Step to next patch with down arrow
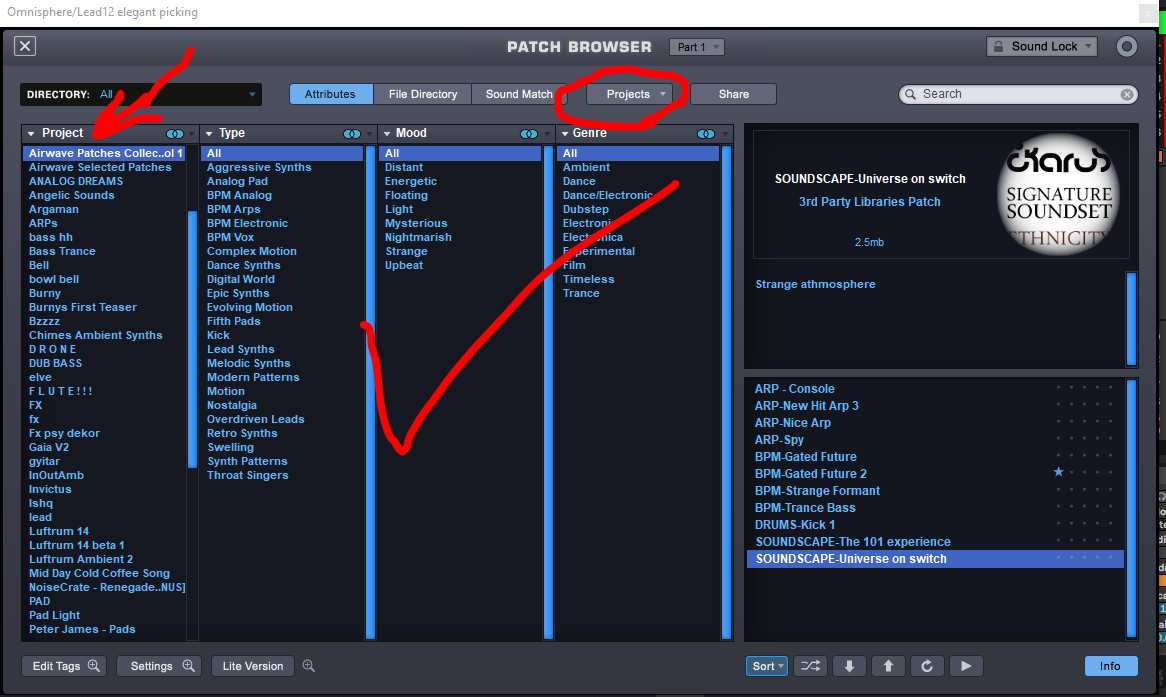 pyautogui.click(x=849, y=666)
